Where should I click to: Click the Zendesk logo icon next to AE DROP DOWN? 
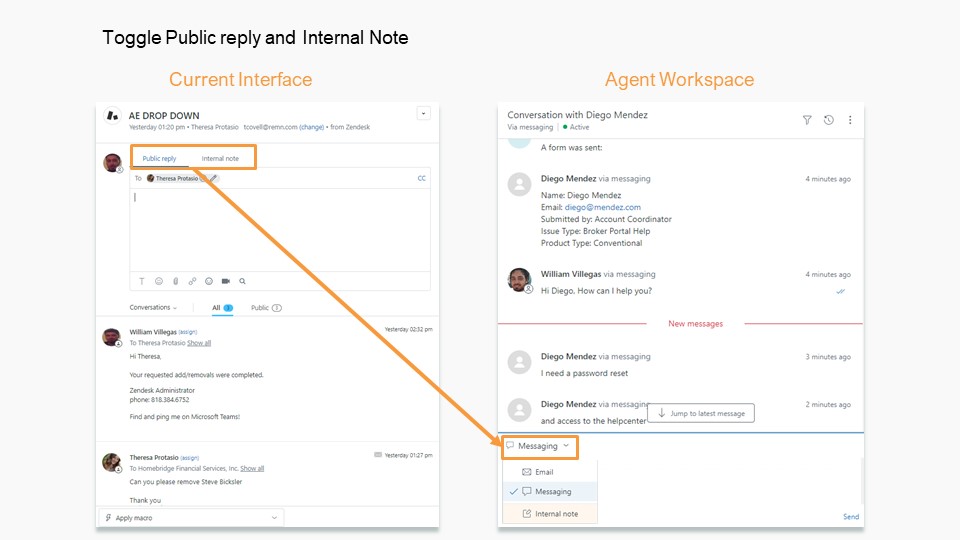coord(113,115)
